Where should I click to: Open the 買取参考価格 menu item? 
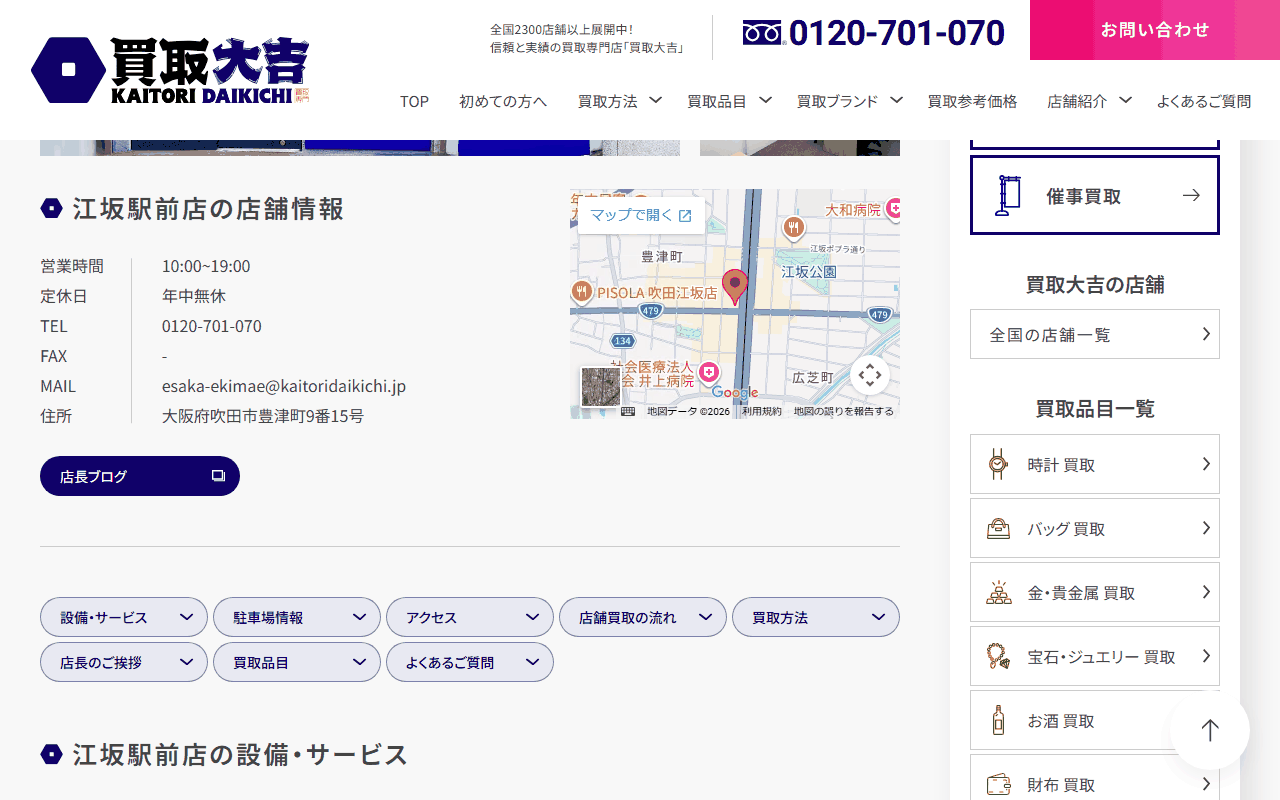pyautogui.click(x=972, y=101)
